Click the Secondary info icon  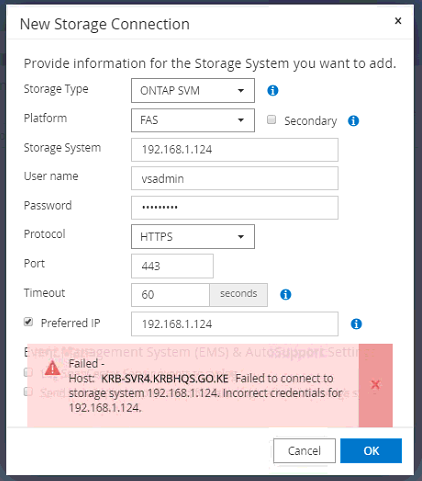click(x=353, y=121)
